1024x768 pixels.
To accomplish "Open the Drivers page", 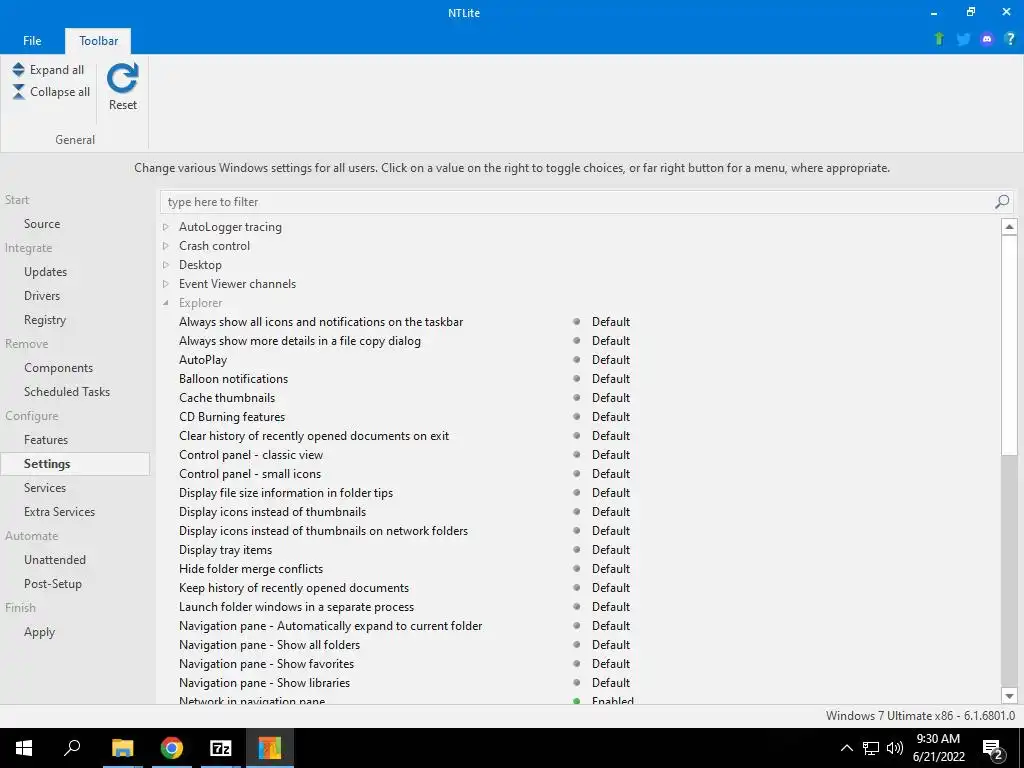I will click(x=42, y=296).
